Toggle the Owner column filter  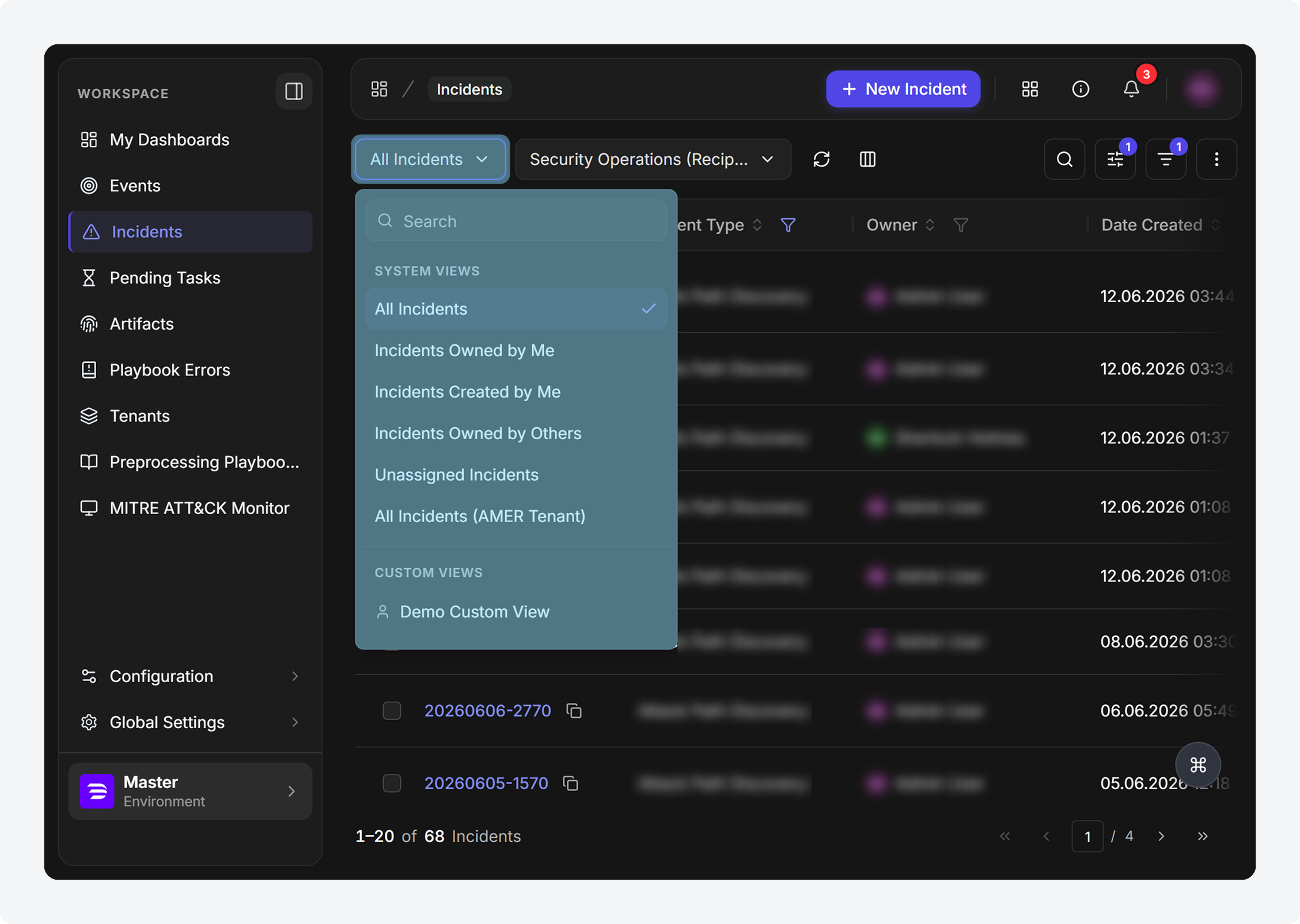coord(961,225)
